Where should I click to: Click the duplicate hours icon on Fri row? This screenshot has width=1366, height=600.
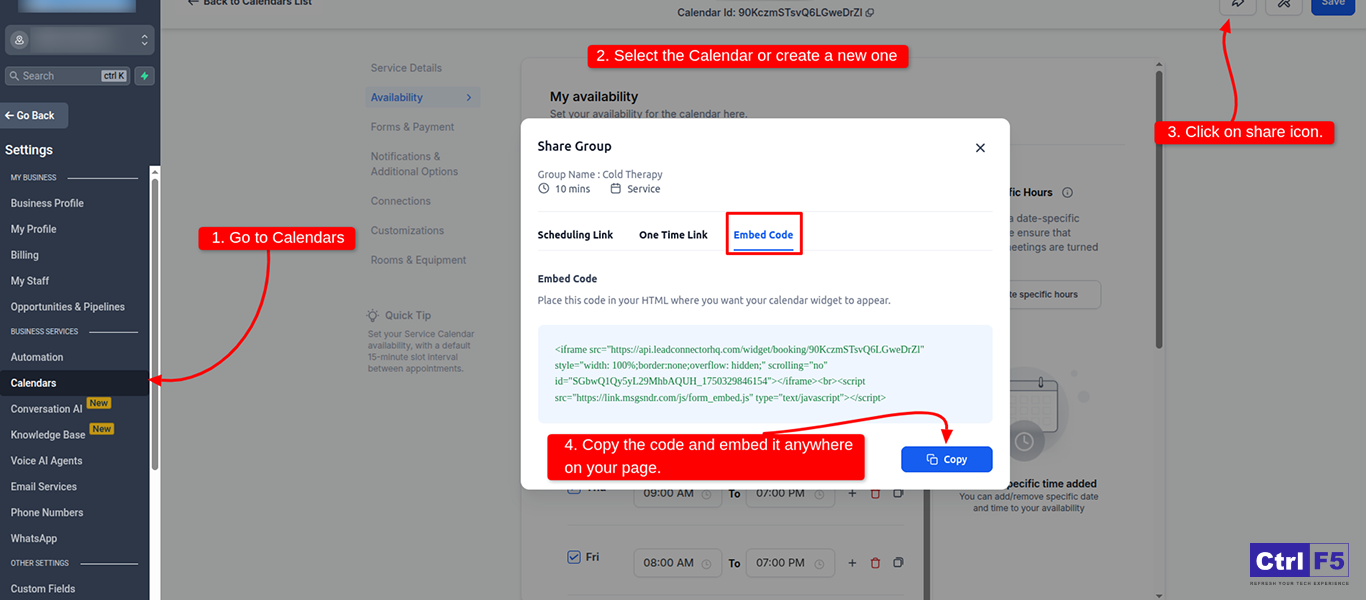pyautogui.click(x=898, y=562)
